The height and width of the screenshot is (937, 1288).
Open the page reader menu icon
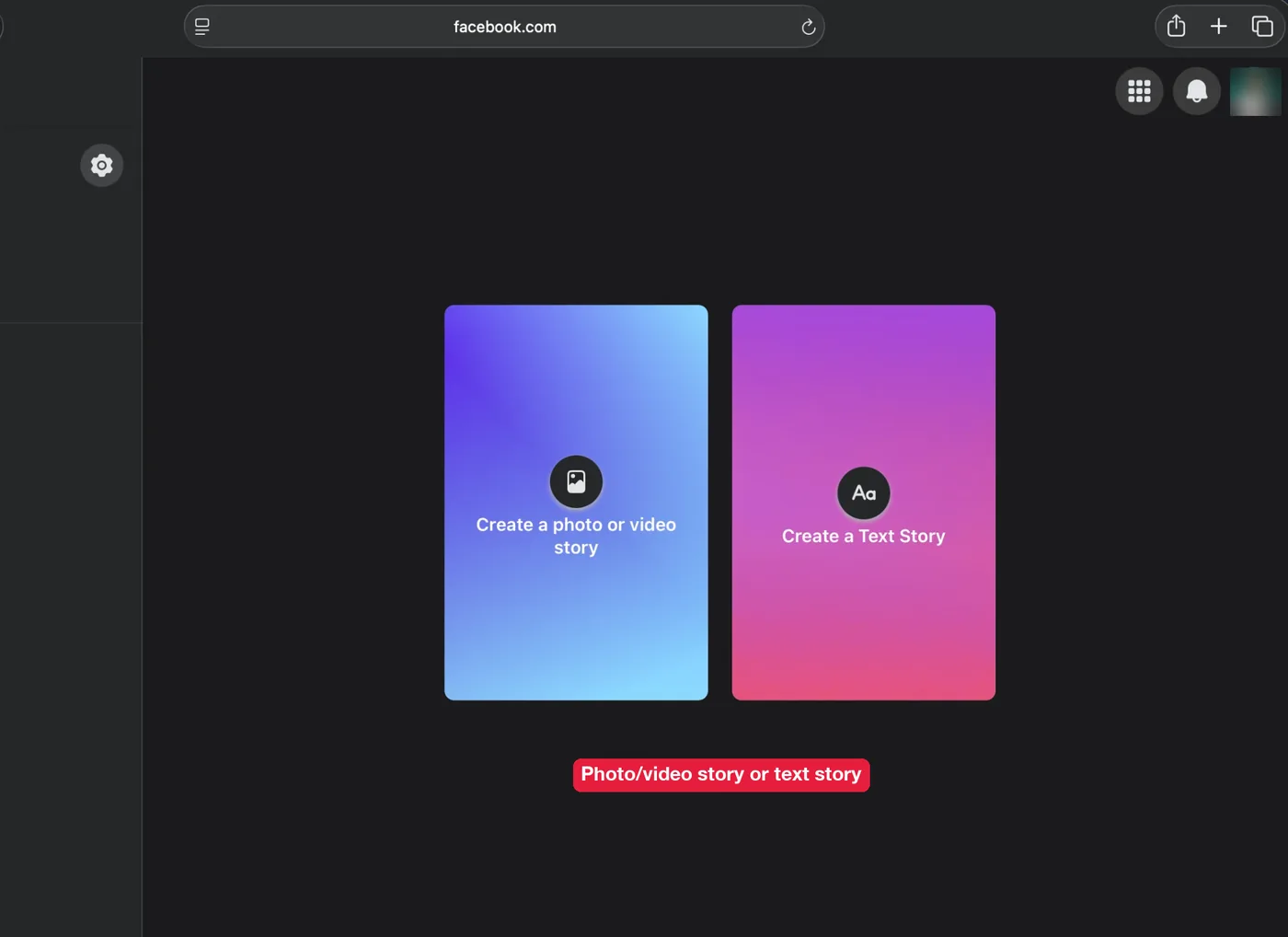coord(202,27)
